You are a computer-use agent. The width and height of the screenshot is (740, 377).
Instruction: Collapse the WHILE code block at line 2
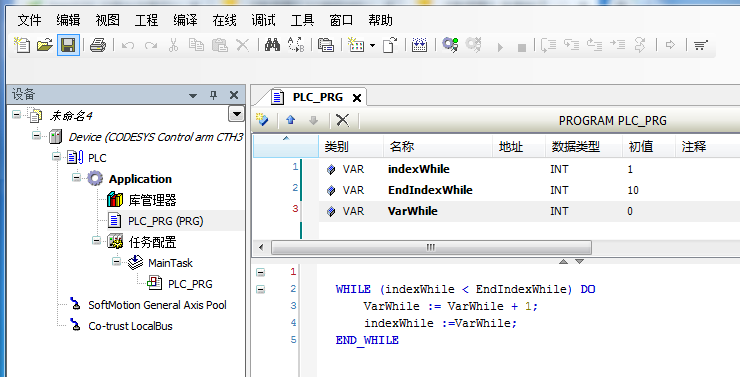pos(261,289)
